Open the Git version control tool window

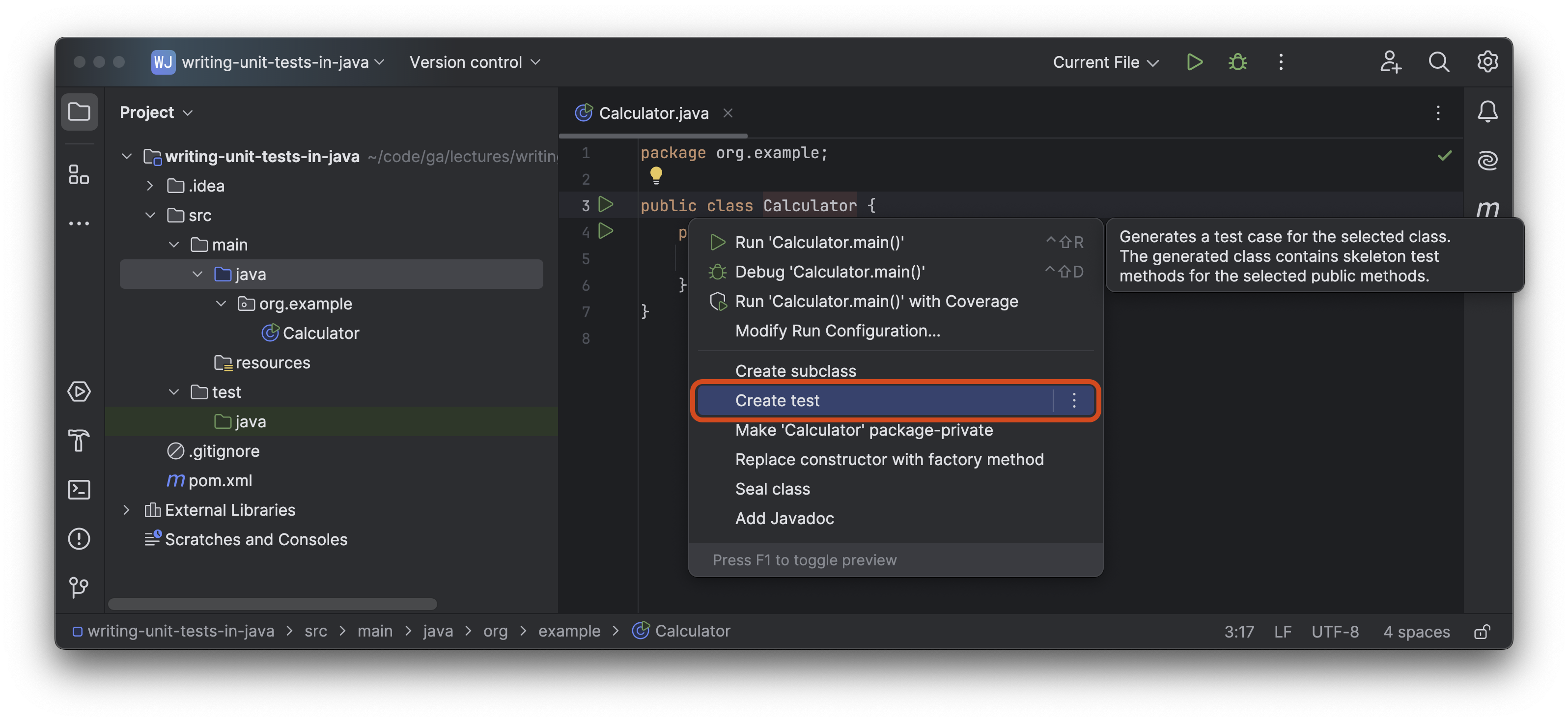[79, 587]
